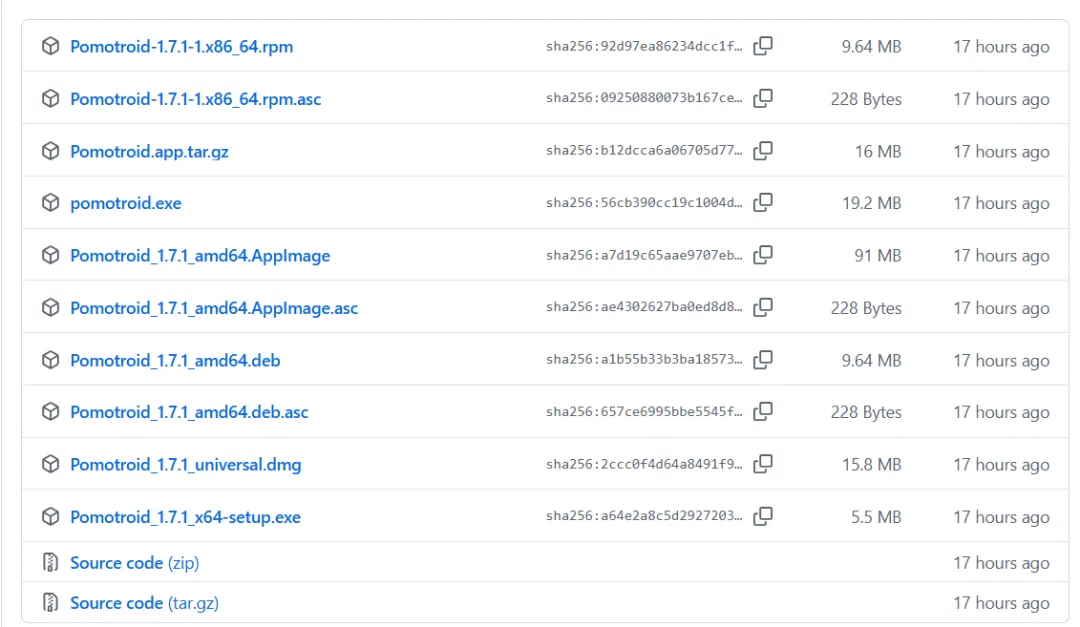Click package icon beside pomotroid.exe
This screenshot has height=627, width=1080.
[x=50, y=203]
